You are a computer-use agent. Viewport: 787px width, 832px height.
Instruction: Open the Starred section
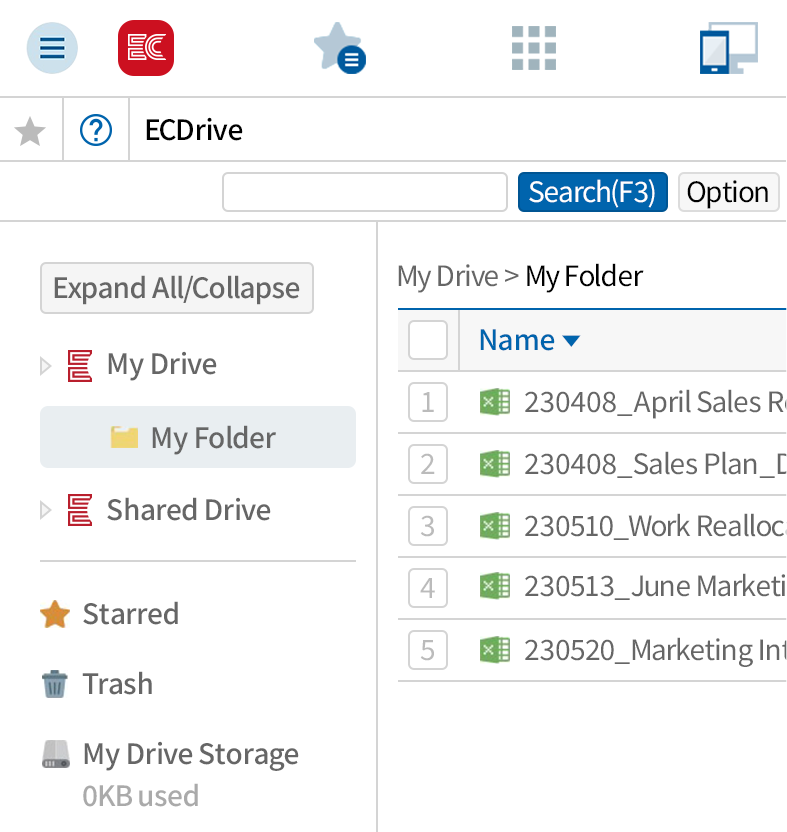pos(130,614)
